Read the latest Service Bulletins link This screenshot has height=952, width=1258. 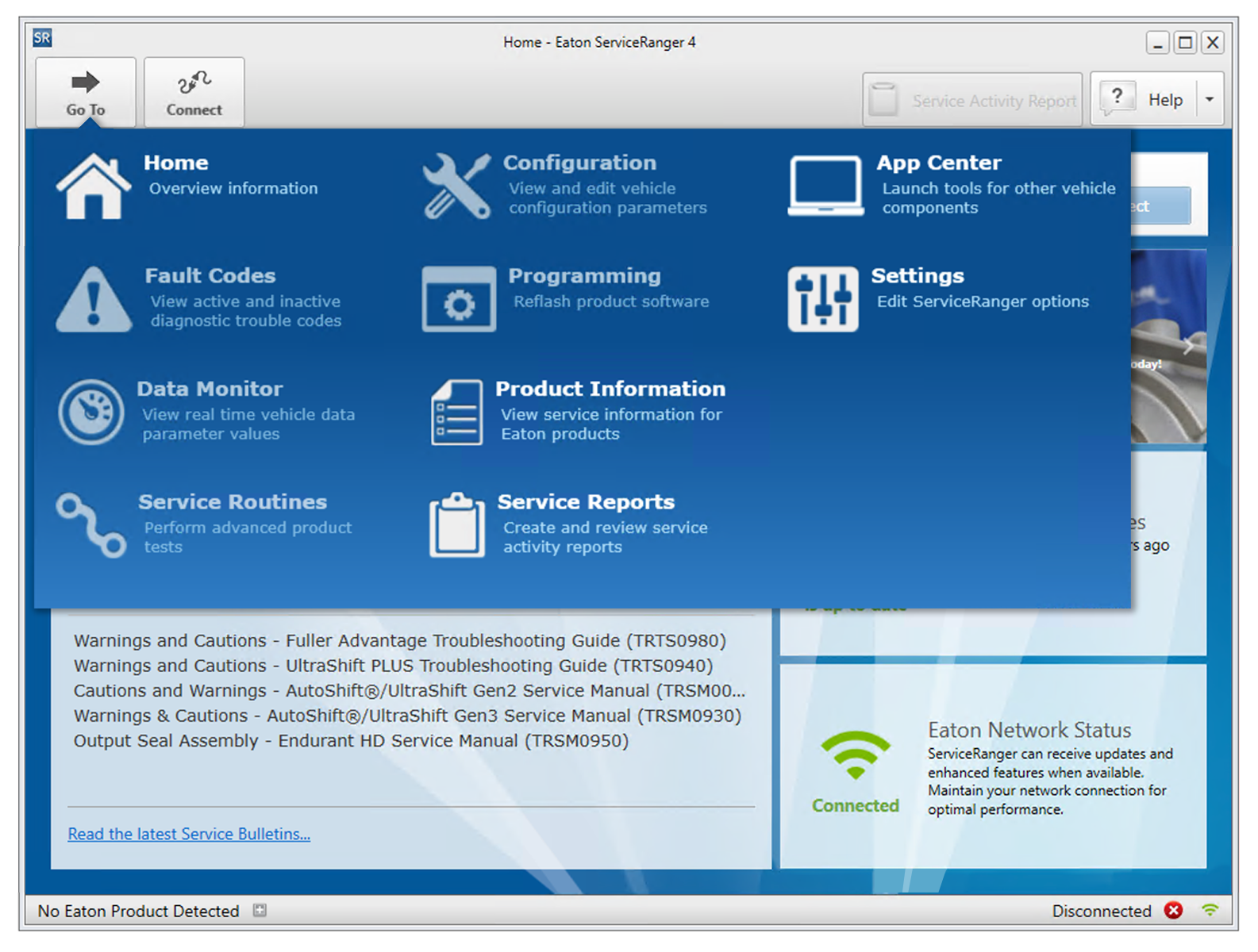pyautogui.click(x=189, y=834)
